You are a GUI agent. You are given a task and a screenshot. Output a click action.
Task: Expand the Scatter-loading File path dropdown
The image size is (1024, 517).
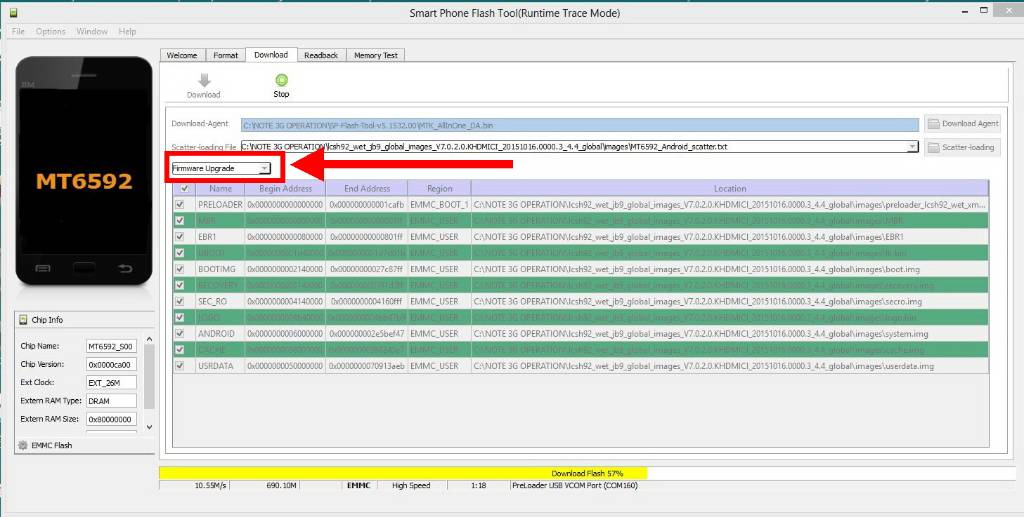[x=911, y=147]
